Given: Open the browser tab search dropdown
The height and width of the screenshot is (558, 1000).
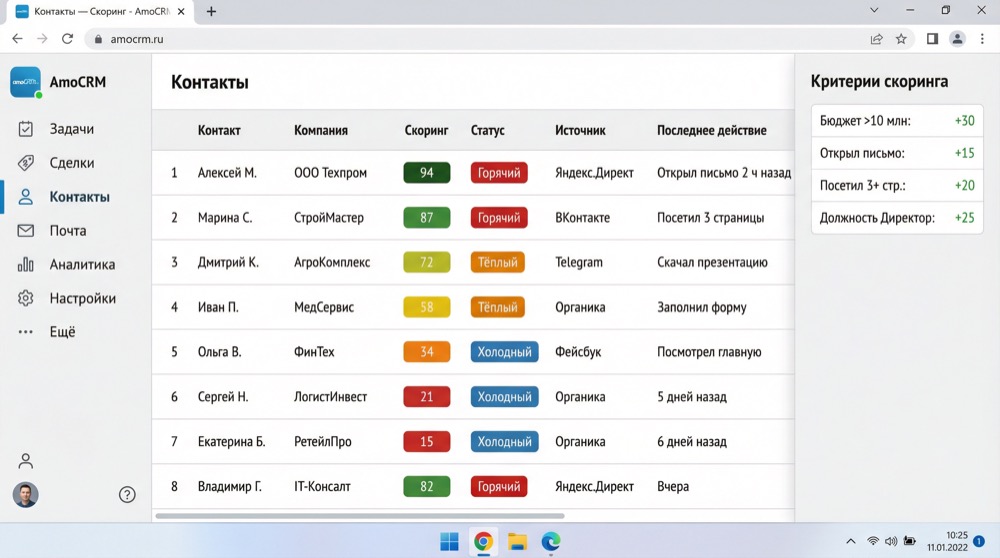Looking at the screenshot, I should tap(875, 11).
